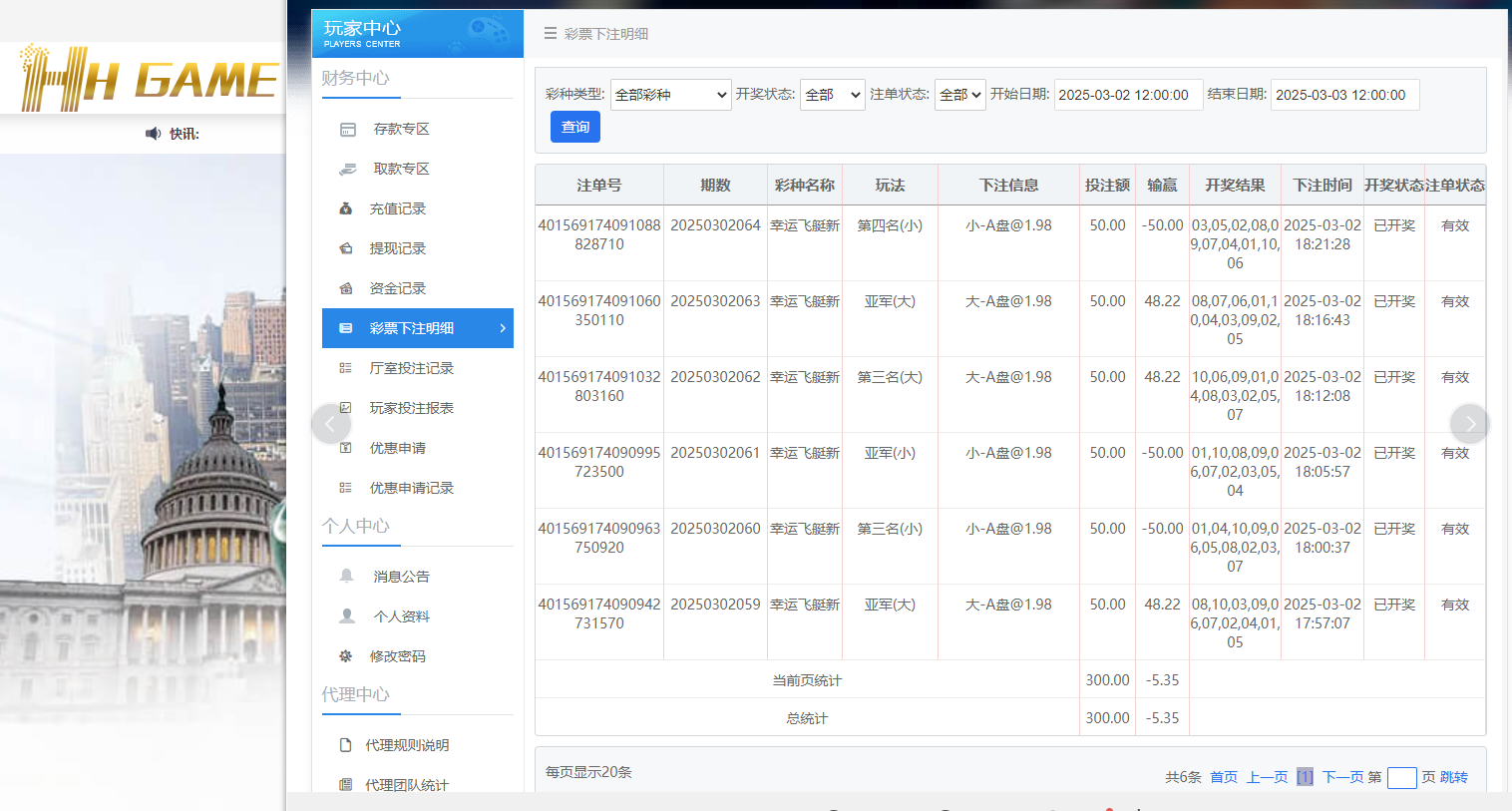Click the 存款专区 deposit card icon
1512x811 pixels.
click(346, 129)
